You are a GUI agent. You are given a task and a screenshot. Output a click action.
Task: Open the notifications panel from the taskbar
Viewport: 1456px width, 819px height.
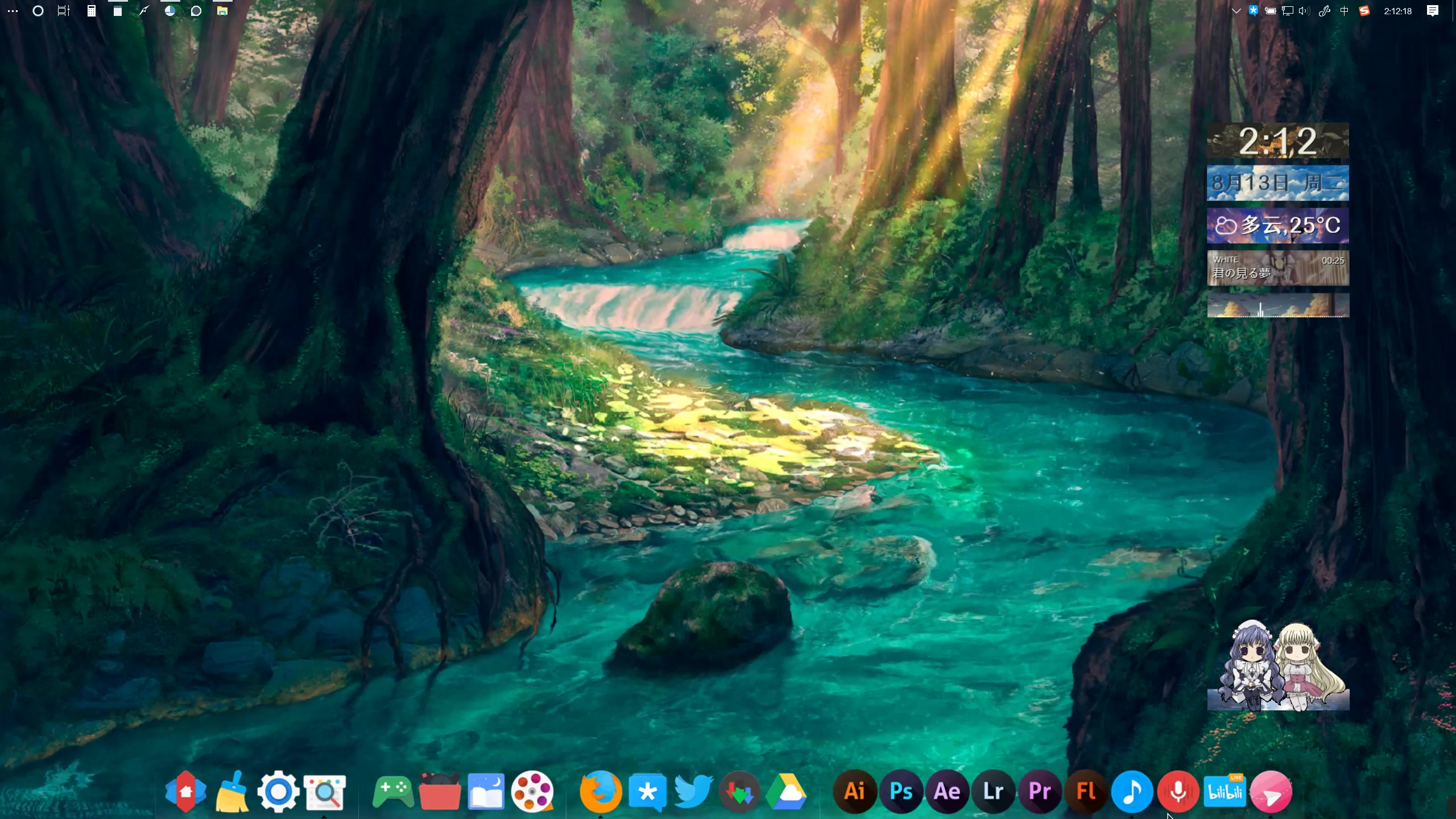point(1433,11)
